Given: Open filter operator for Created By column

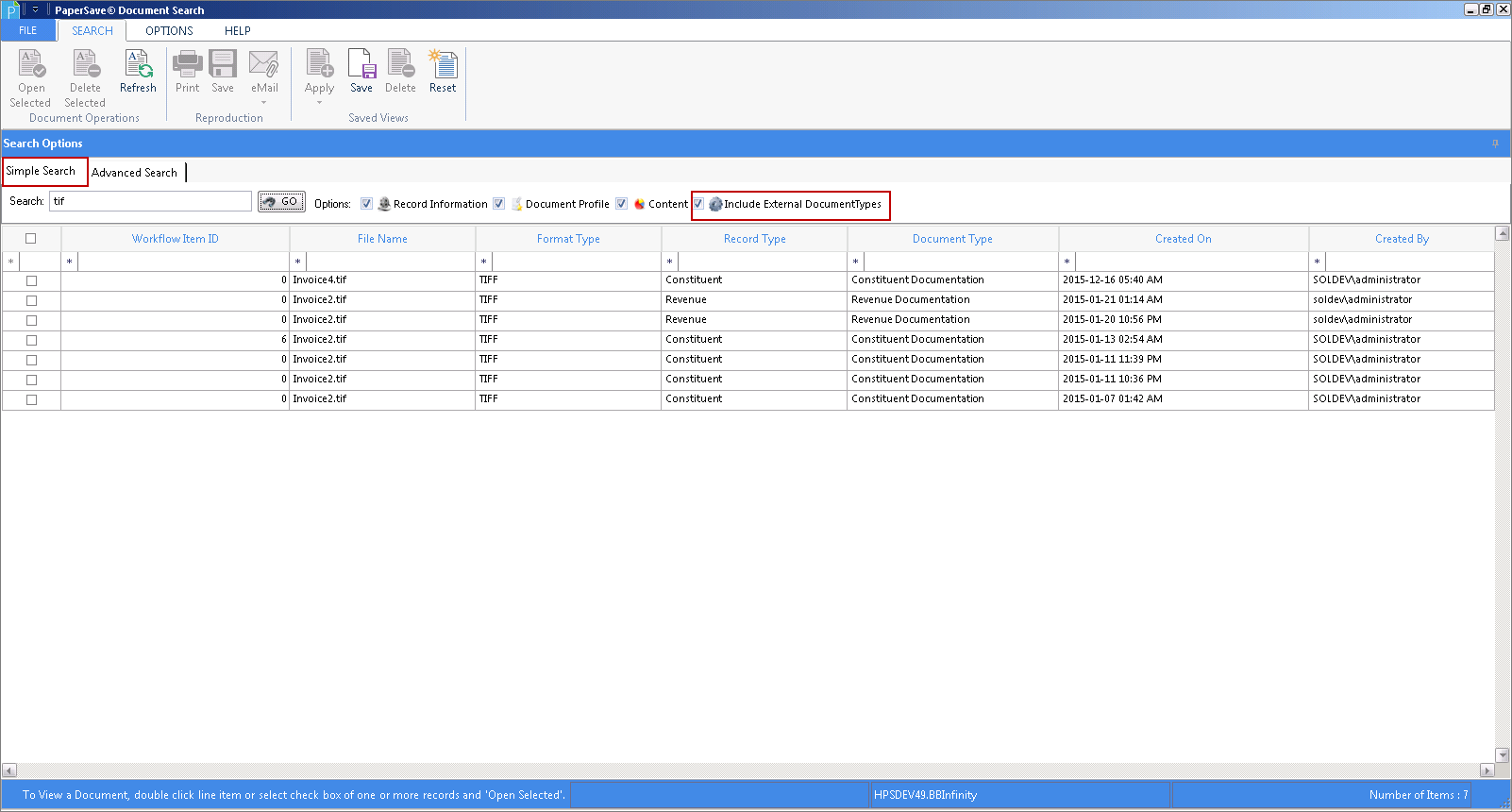Looking at the screenshot, I should tap(1318, 262).
